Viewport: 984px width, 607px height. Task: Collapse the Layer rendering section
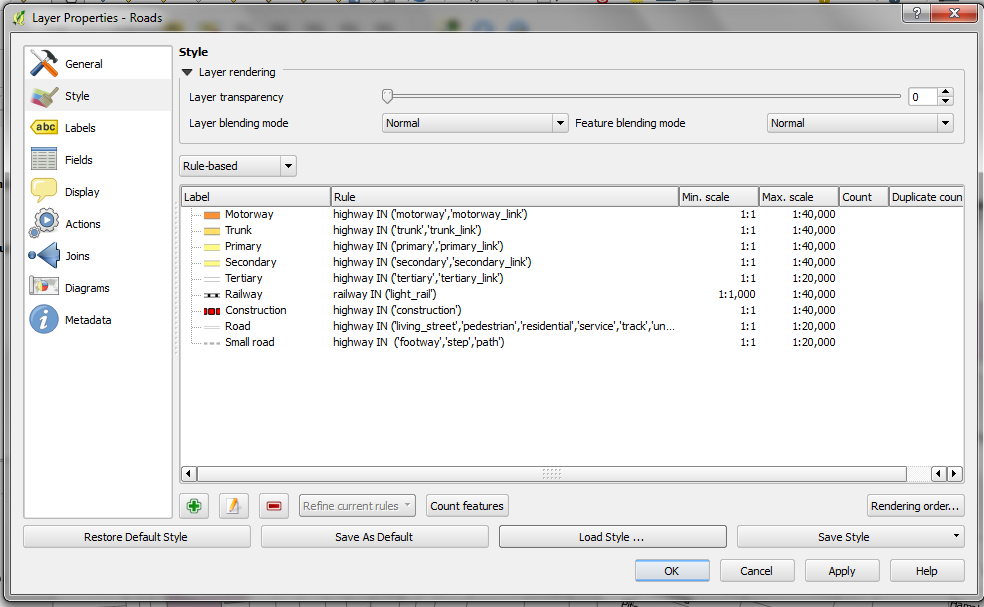tap(187, 72)
